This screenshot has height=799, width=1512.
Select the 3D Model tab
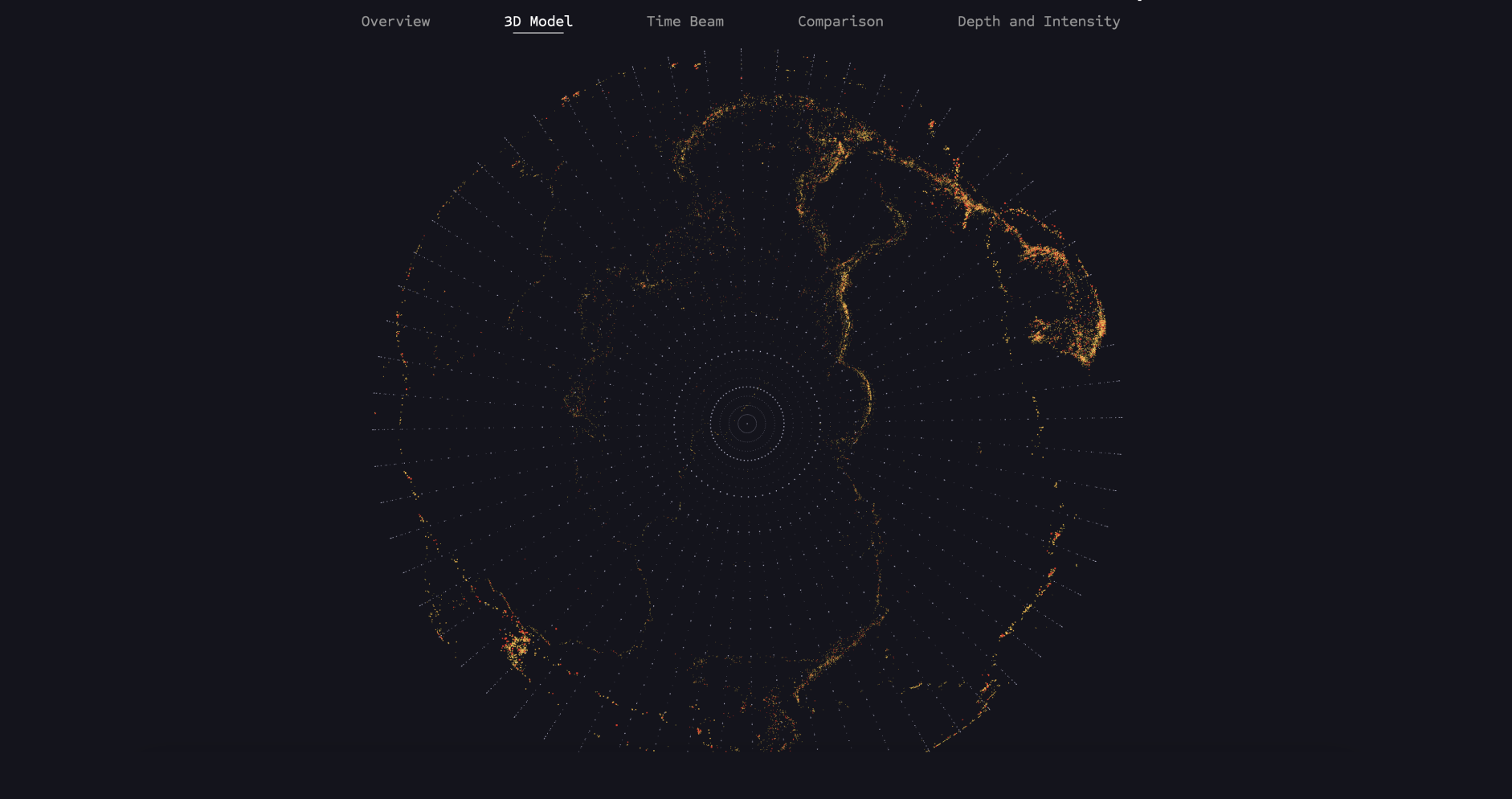pos(537,22)
